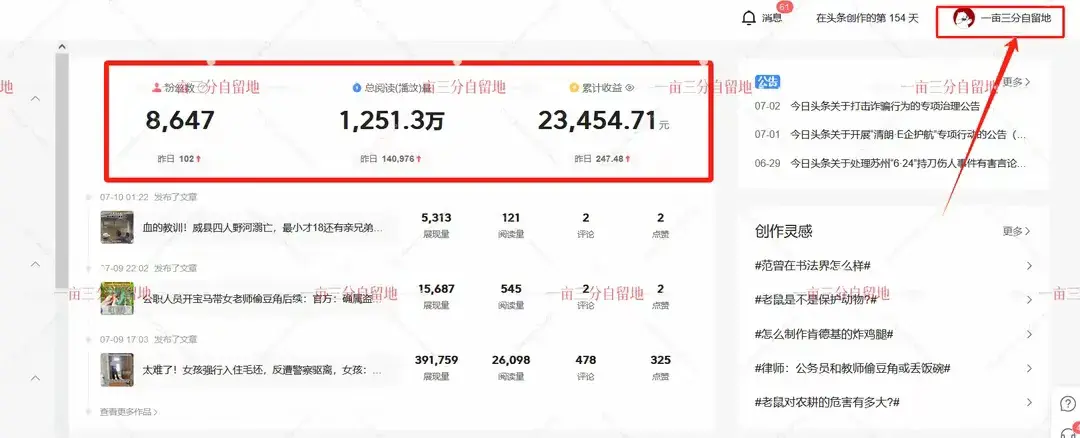The width and height of the screenshot is (1080, 438).
Task: Expand the 律师:公务员和教师偷豆角 chevron
Action: coord(1029,368)
